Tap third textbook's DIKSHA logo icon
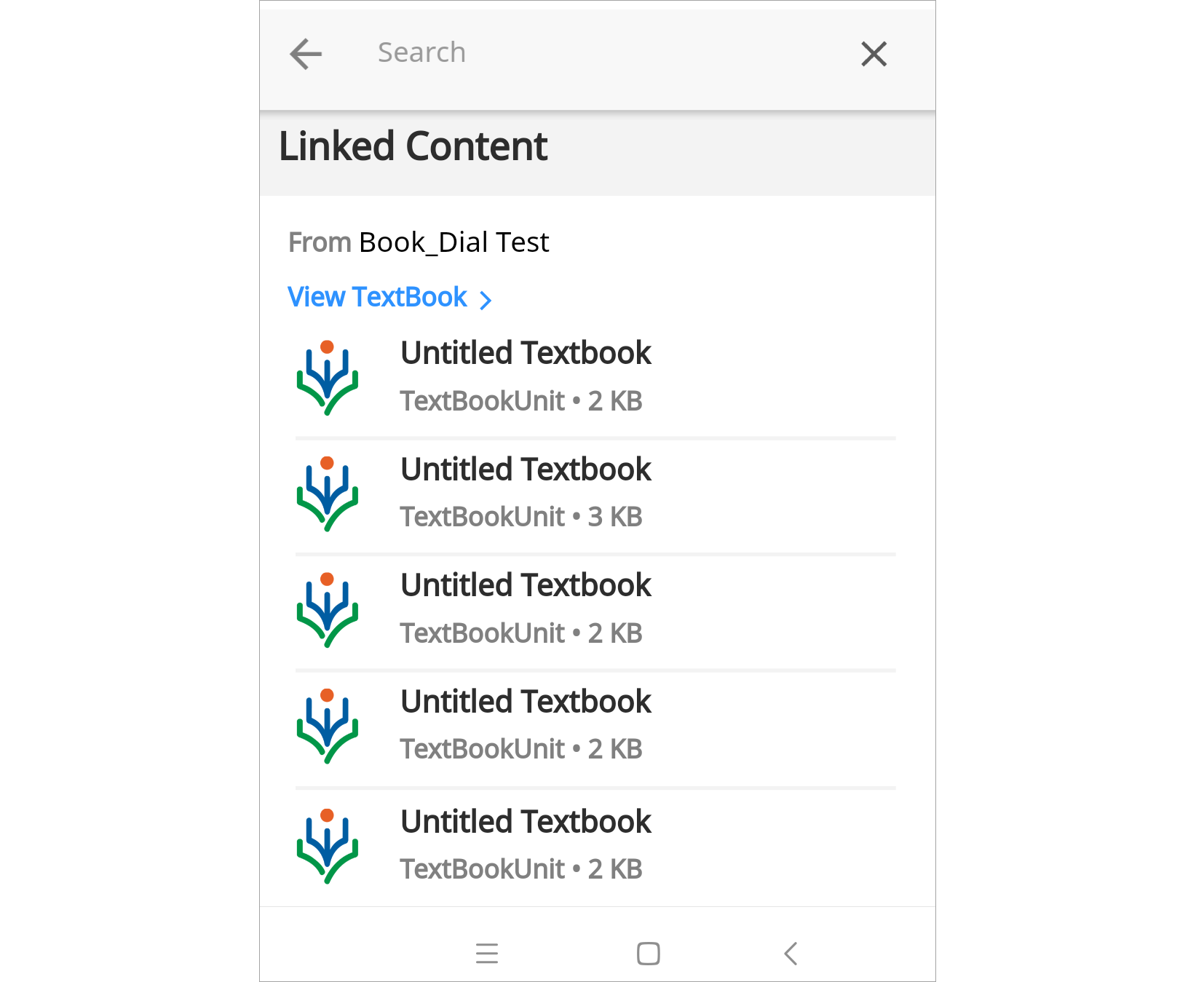 click(328, 610)
